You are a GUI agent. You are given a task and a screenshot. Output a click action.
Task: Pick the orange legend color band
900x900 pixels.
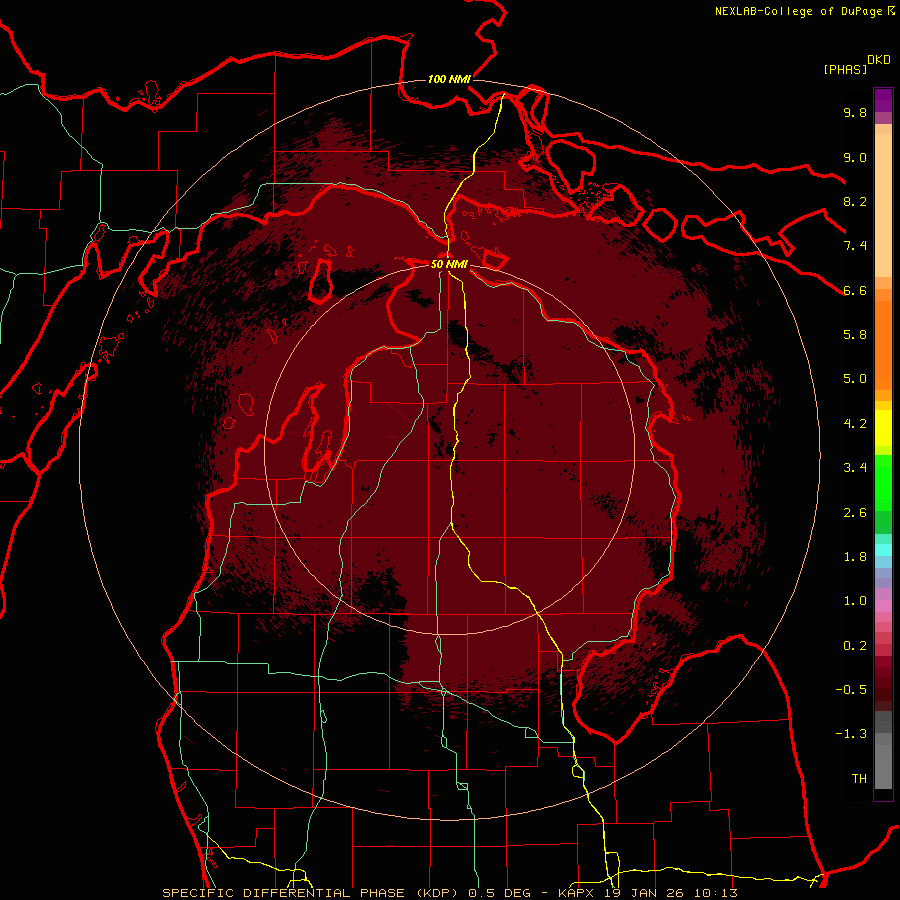pos(883,344)
